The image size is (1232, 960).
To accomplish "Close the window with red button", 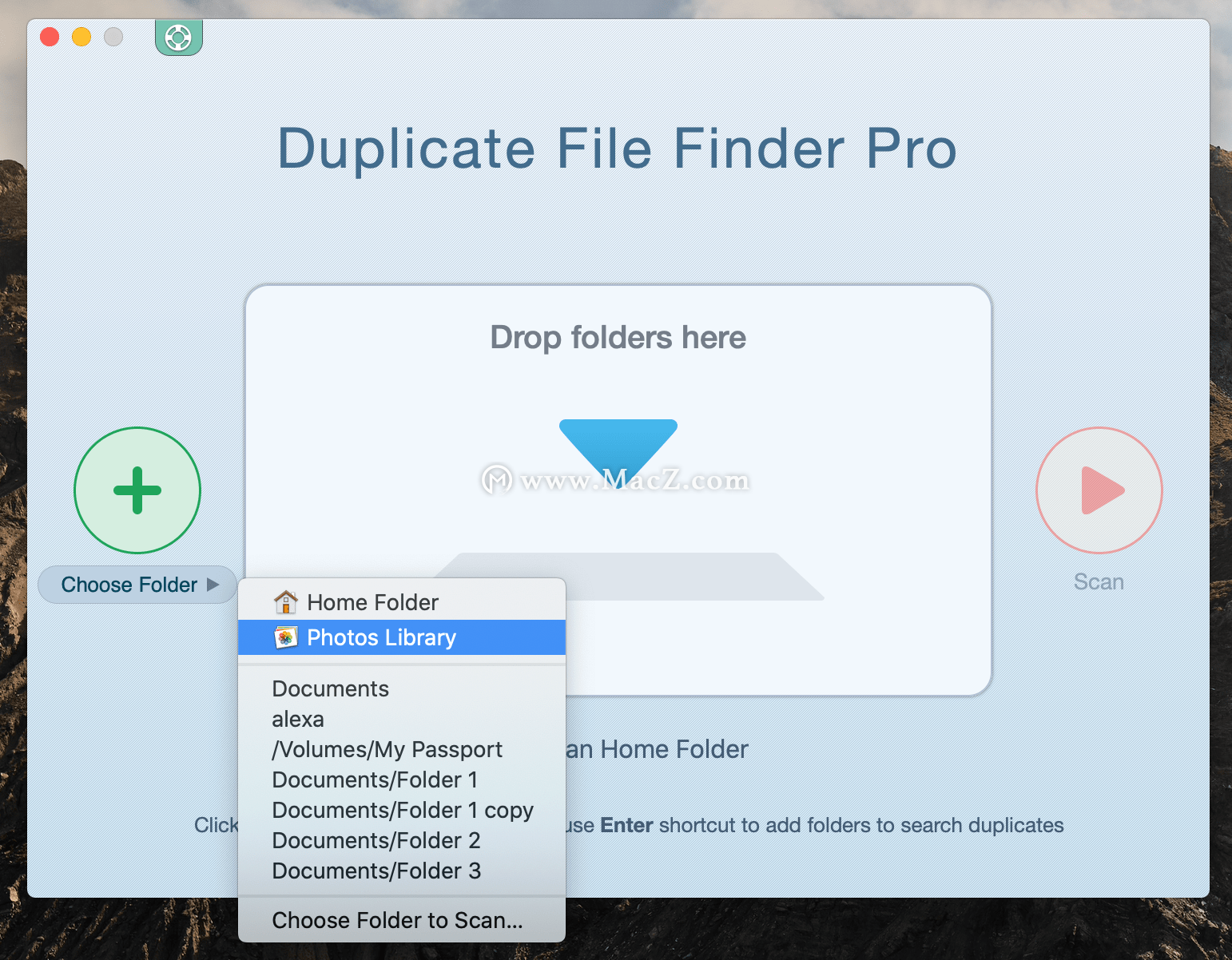I will [50, 37].
